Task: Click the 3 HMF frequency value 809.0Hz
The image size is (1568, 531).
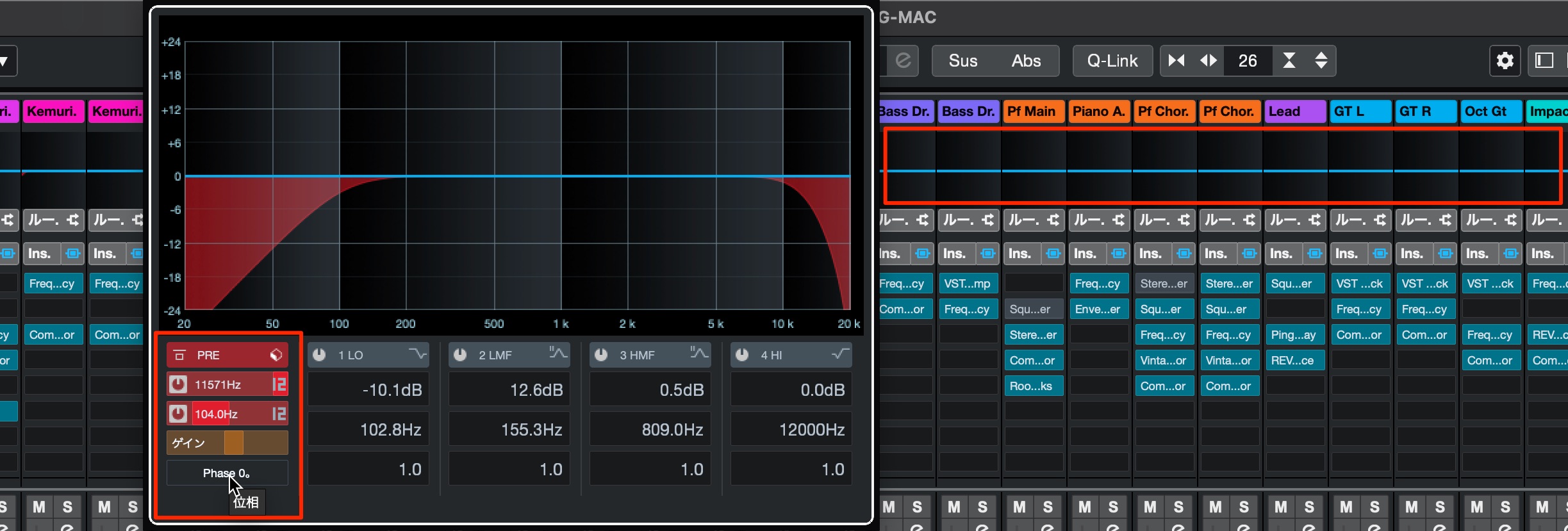Action: [x=650, y=430]
